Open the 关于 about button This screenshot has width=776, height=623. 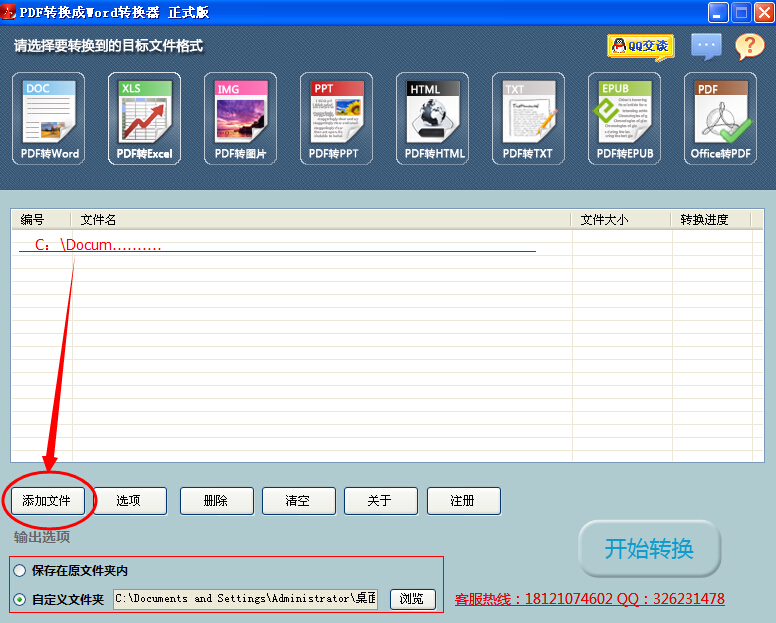click(381, 501)
